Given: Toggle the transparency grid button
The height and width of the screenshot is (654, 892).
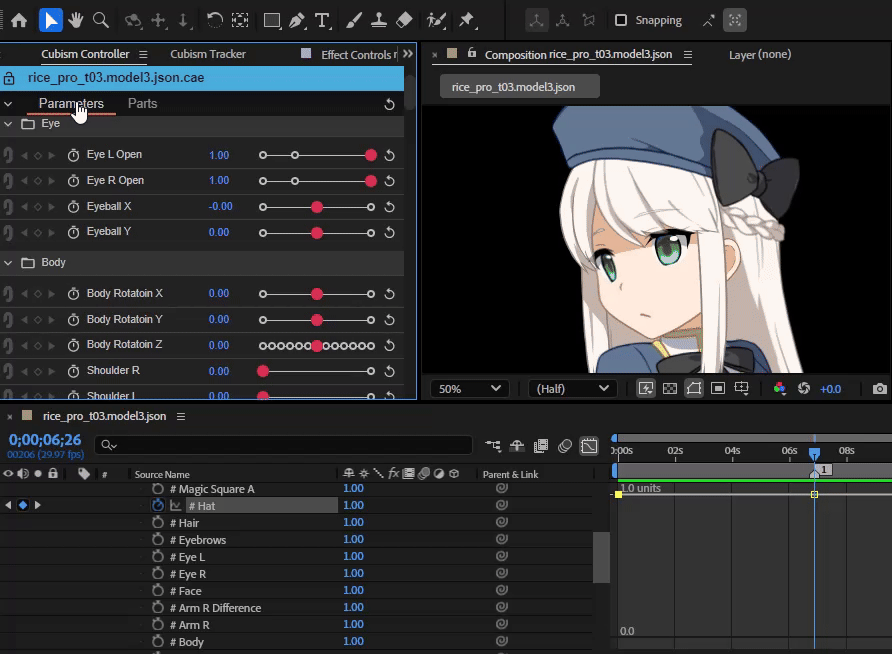Looking at the screenshot, I should coord(670,388).
